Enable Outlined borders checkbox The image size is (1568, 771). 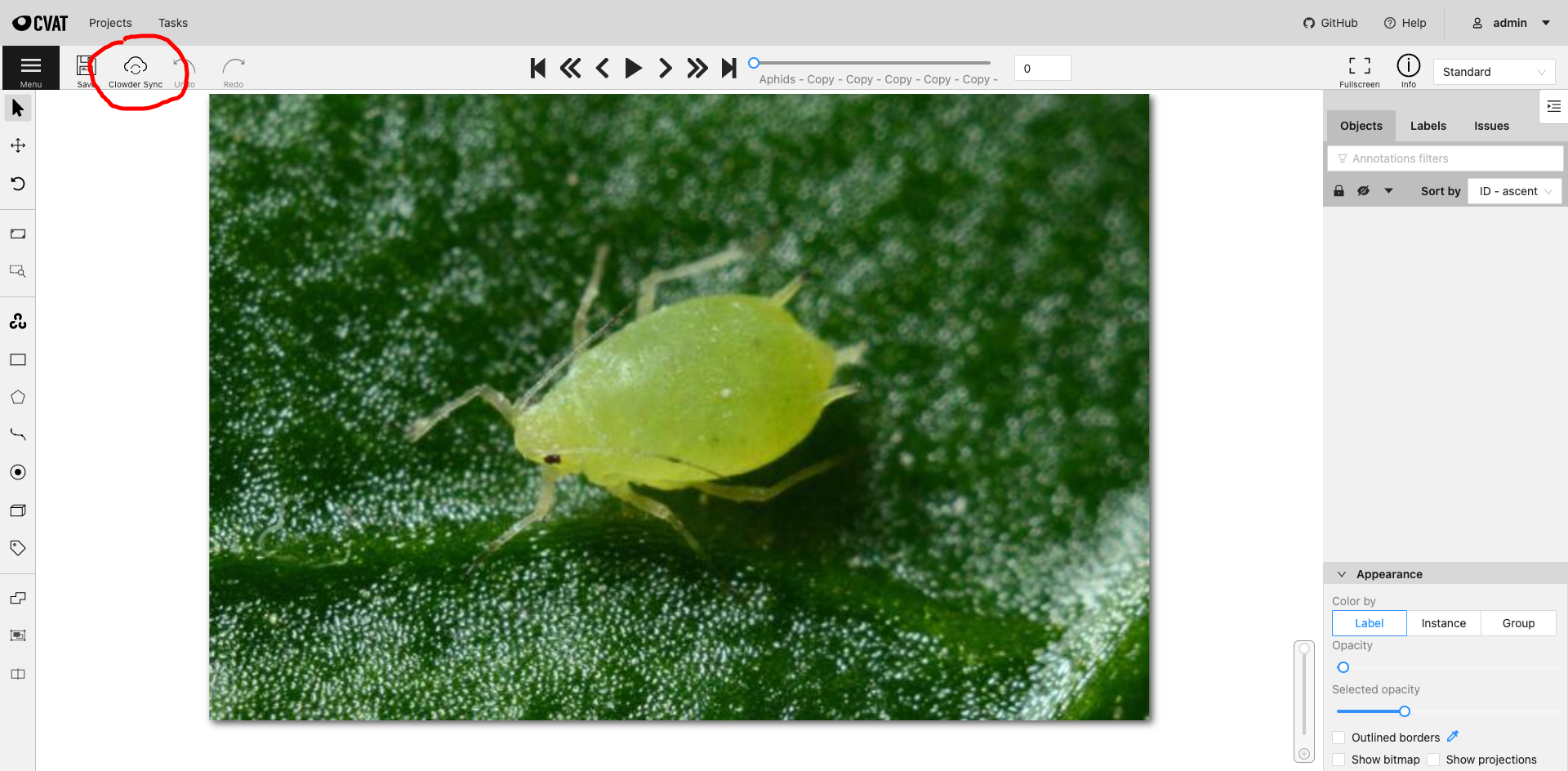click(x=1339, y=738)
